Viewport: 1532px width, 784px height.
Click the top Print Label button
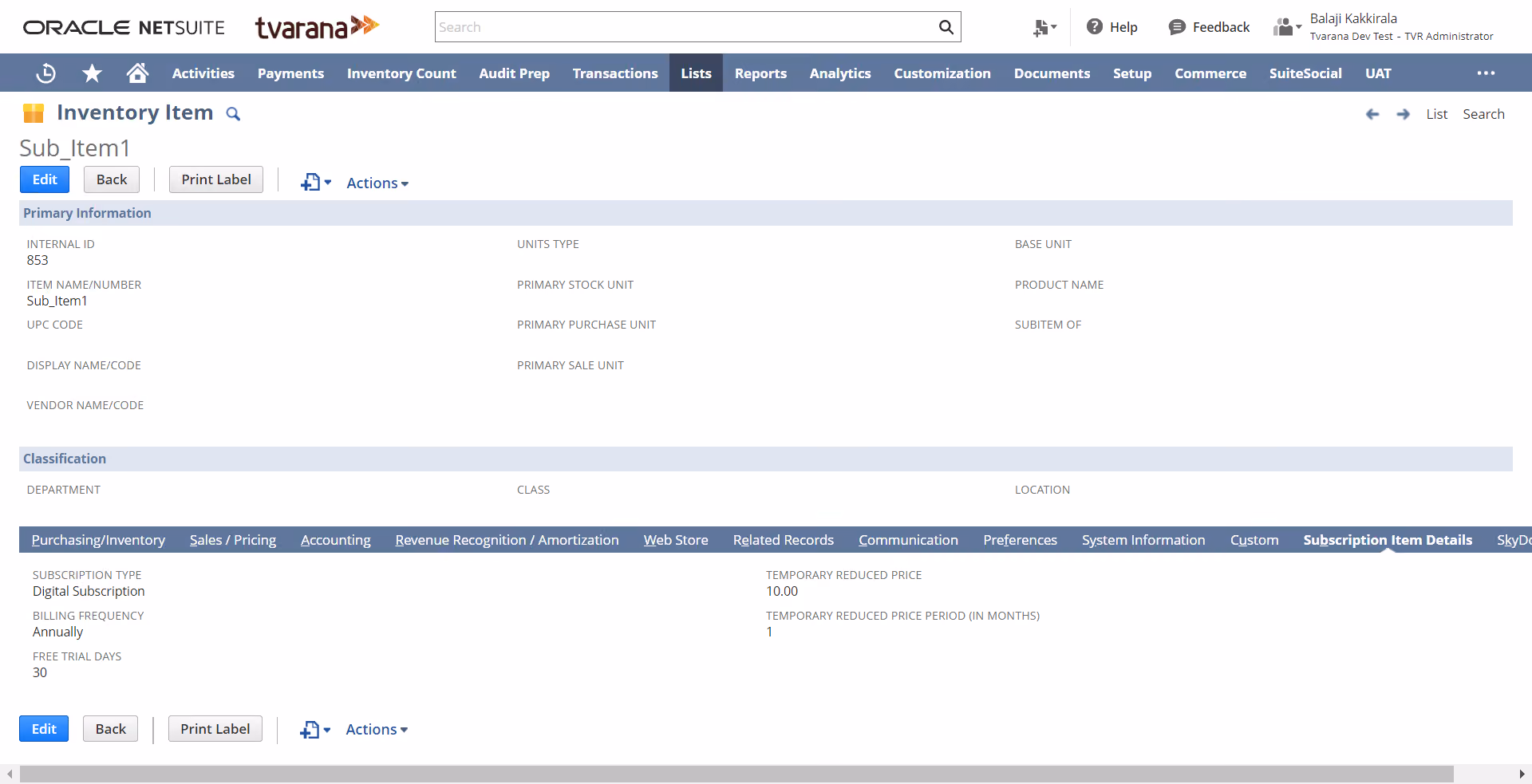coord(216,179)
